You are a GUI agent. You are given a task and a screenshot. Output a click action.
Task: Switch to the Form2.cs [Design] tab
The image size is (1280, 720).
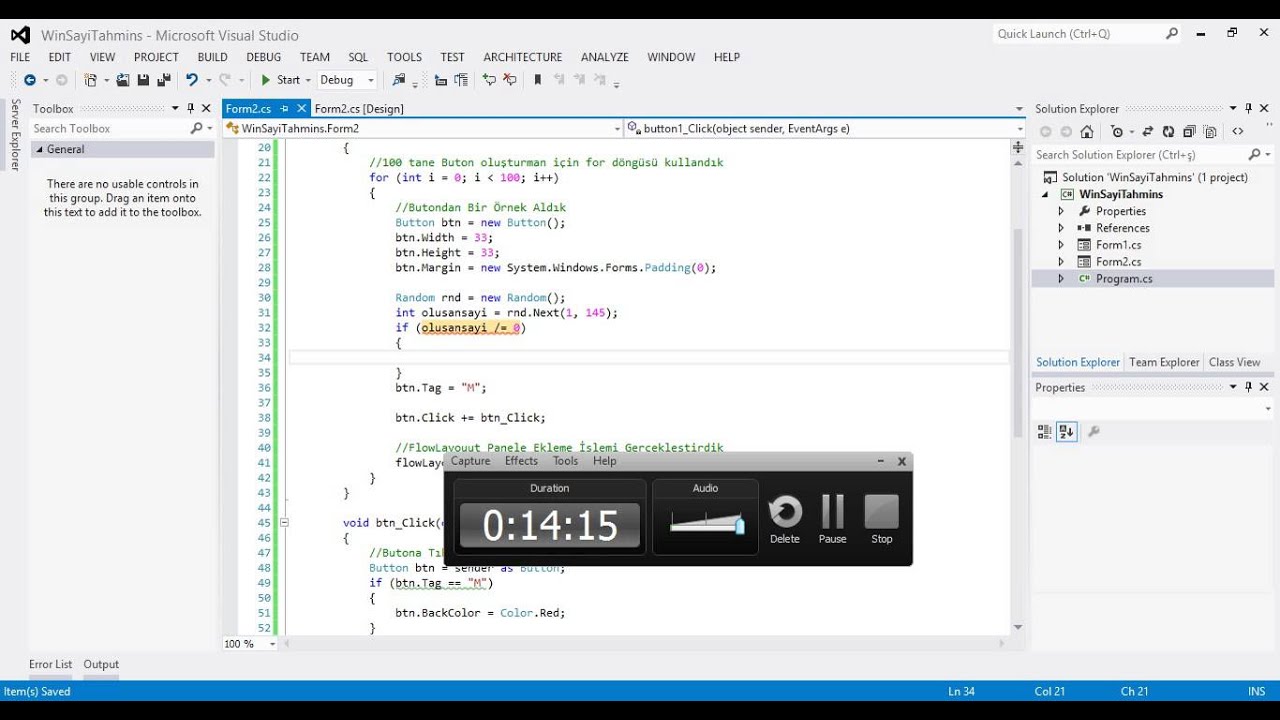(359, 108)
